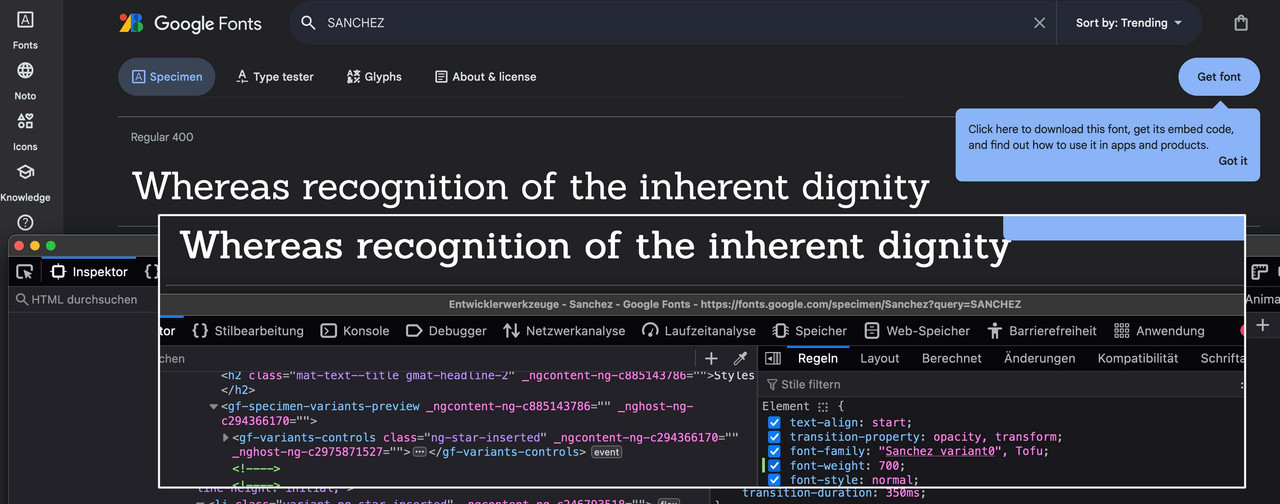Select the Layout side panel tab
Image resolution: width=1280 pixels, height=504 pixels.
(880, 358)
